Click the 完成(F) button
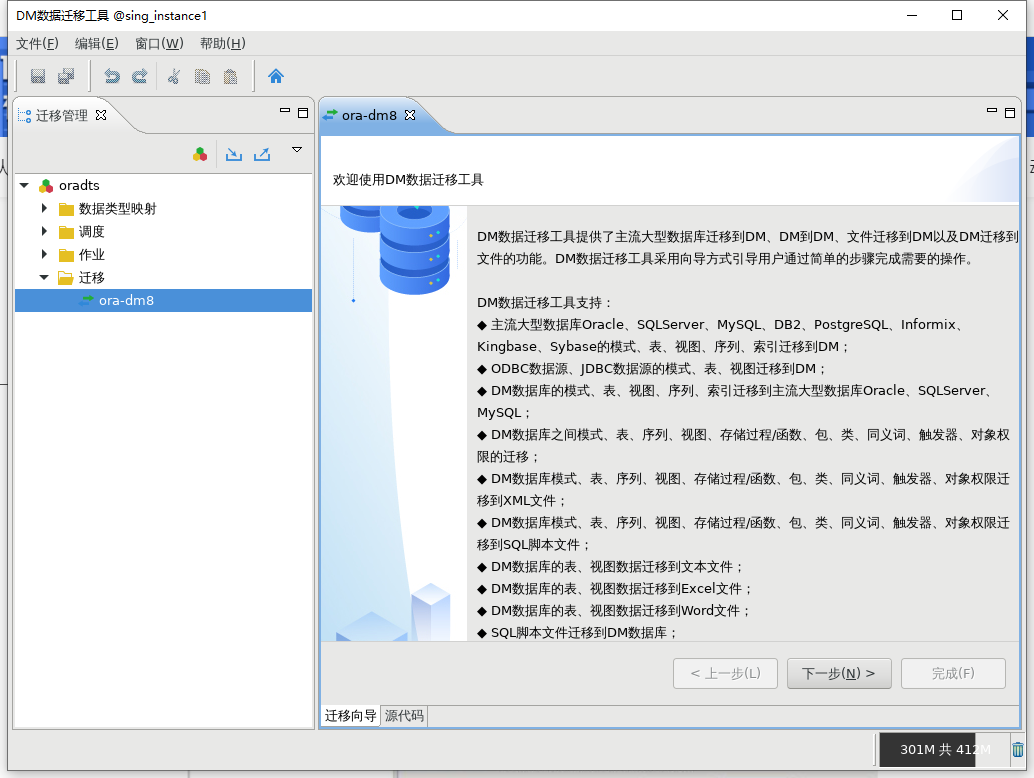 (x=953, y=673)
